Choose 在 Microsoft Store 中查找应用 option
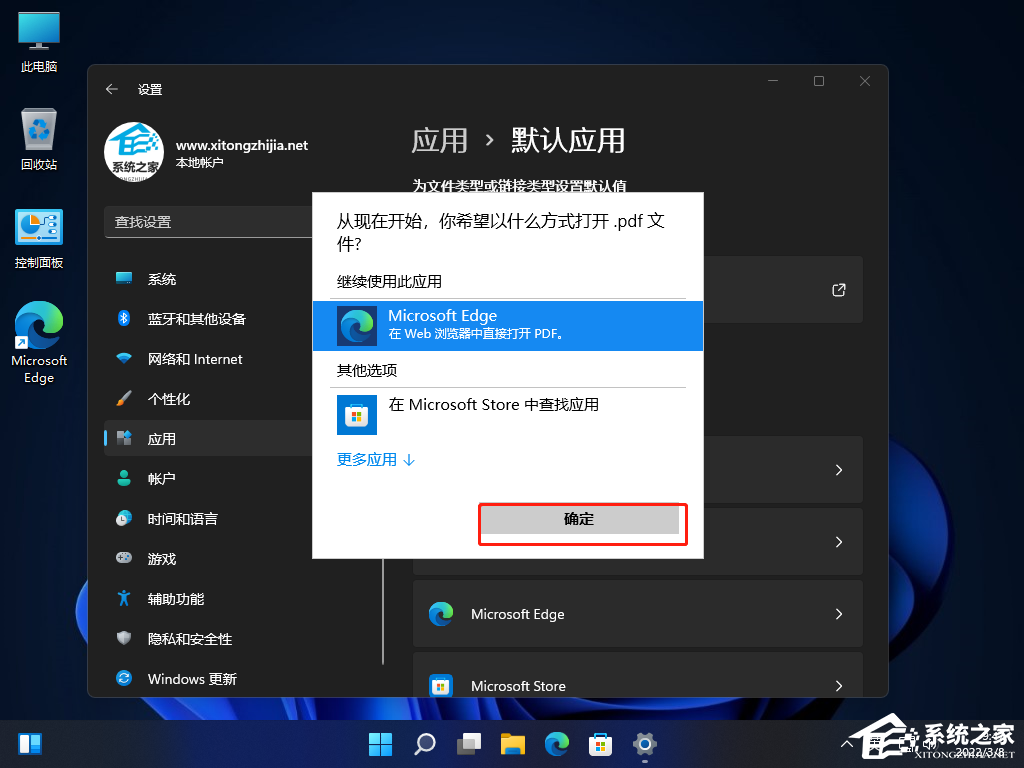The image size is (1024, 768). tap(493, 405)
